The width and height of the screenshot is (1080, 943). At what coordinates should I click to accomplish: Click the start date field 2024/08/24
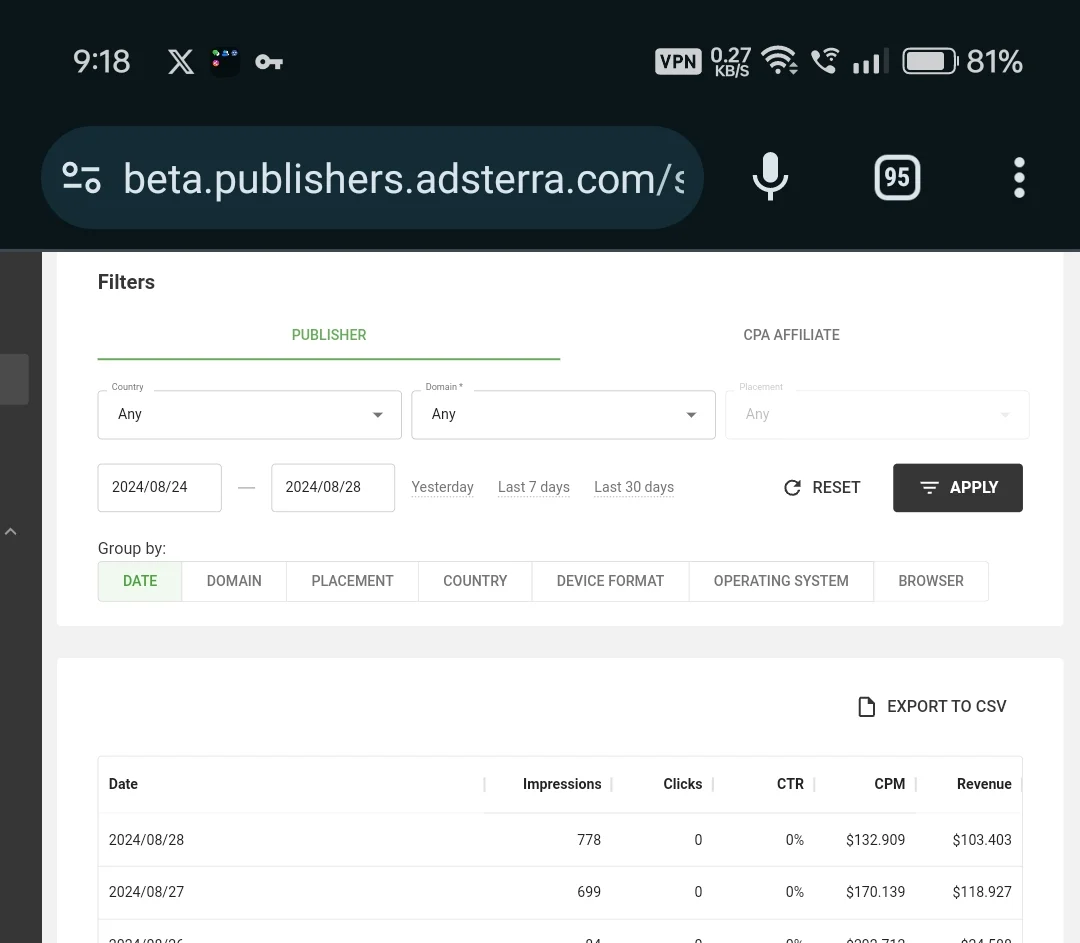pos(160,488)
